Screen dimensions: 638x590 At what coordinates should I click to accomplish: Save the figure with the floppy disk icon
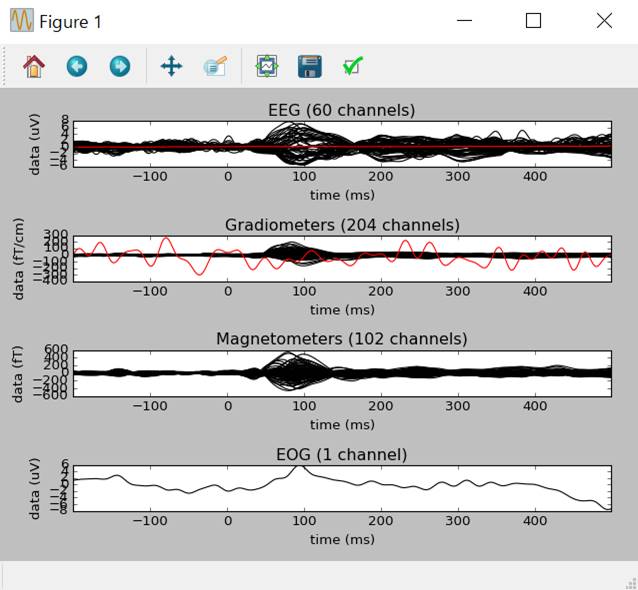click(310, 67)
